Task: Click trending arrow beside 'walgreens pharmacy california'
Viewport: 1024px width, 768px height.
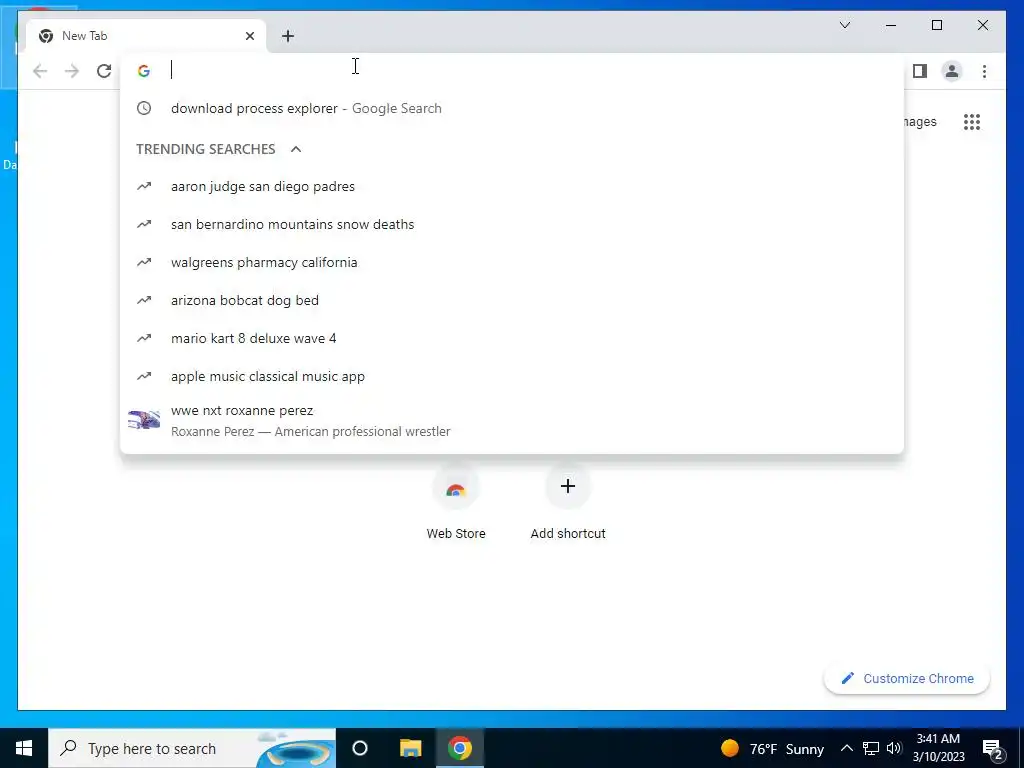Action: pos(144,263)
